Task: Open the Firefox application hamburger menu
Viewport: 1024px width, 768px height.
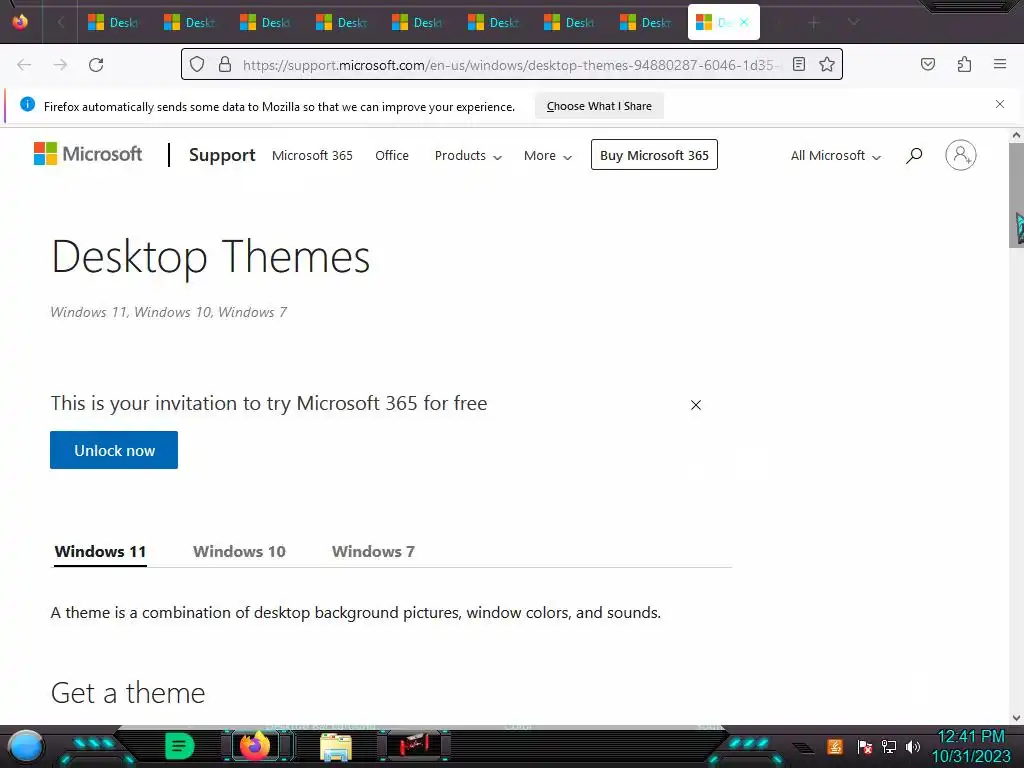Action: 1000,64
